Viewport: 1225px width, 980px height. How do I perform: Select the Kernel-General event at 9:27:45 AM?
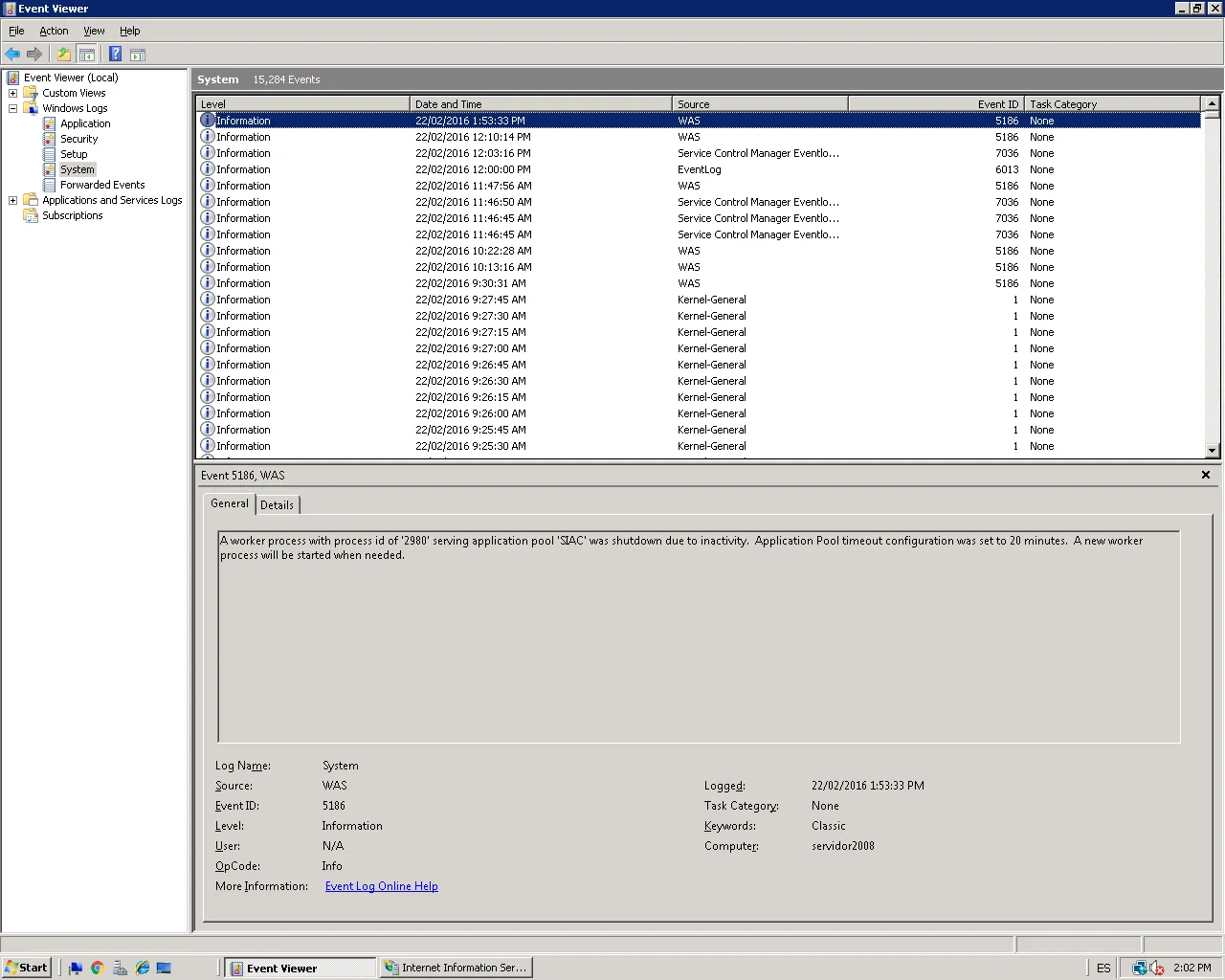(700, 300)
